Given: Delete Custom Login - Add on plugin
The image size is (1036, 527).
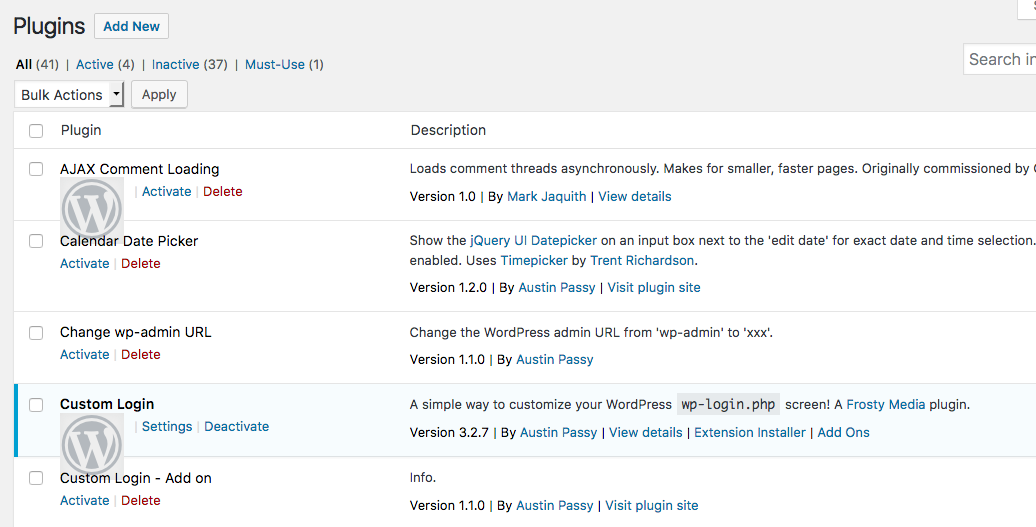Looking at the screenshot, I should (x=141, y=501).
